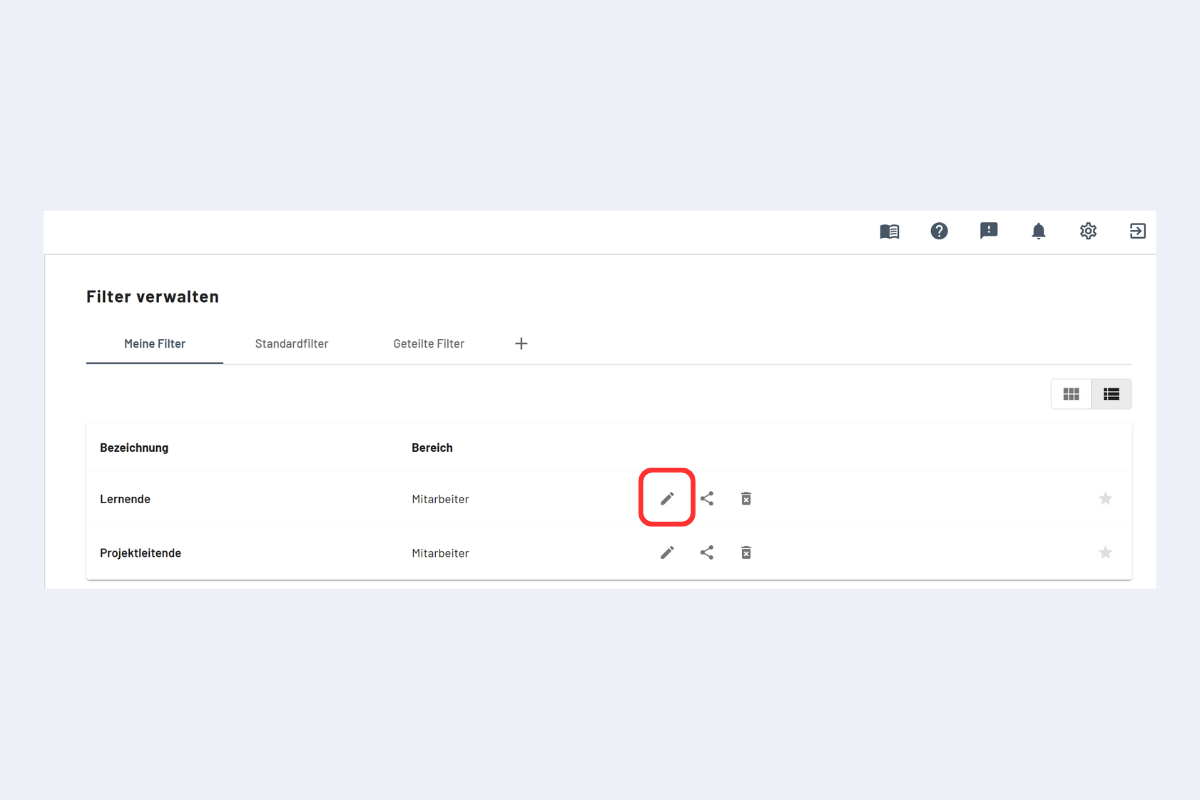This screenshot has width=1200, height=800.
Task: Edit the Lernende filter with the pencil icon
Action: point(667,497)
